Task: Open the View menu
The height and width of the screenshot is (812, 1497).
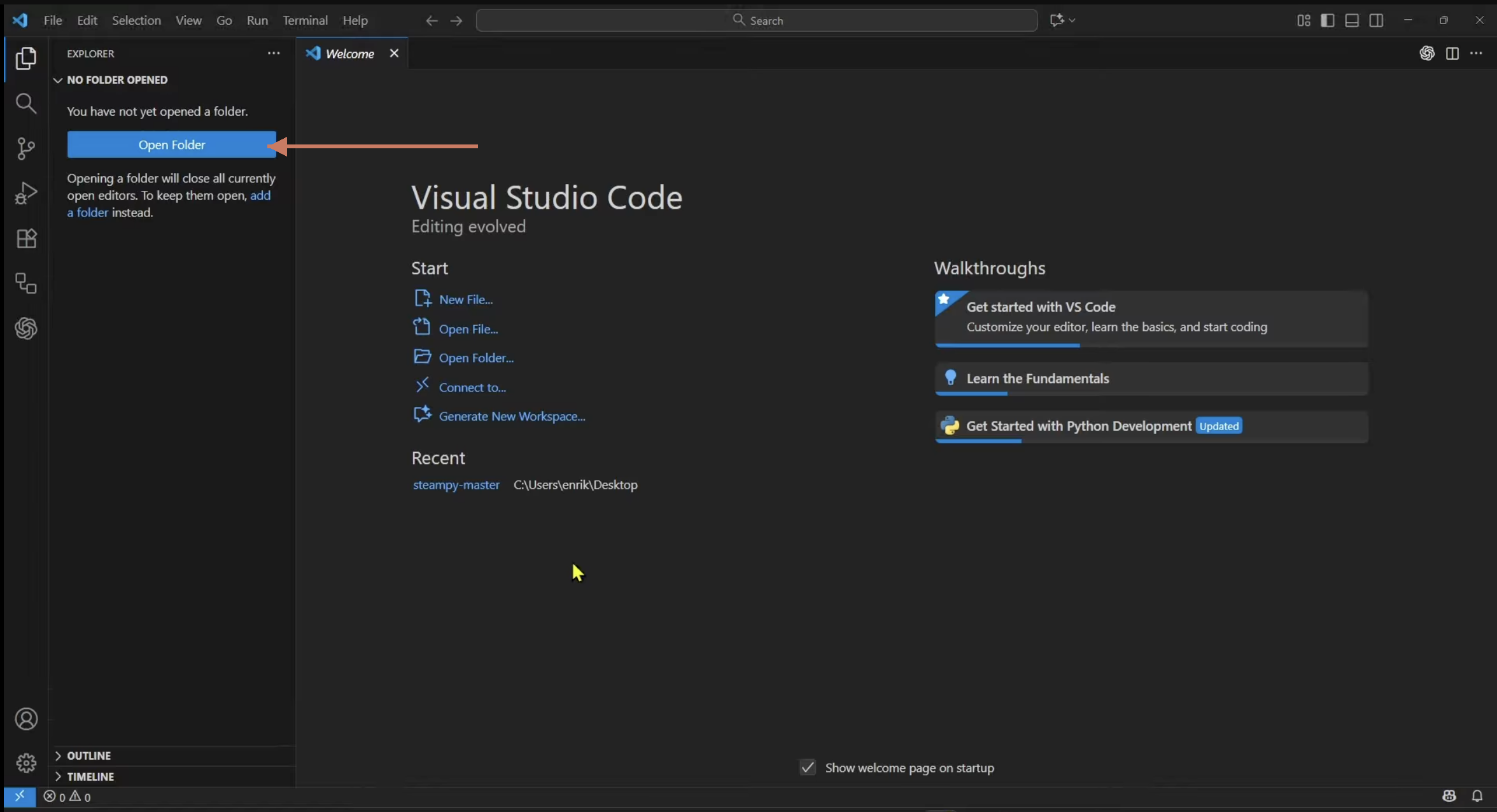Action: [x=188, y=20]
